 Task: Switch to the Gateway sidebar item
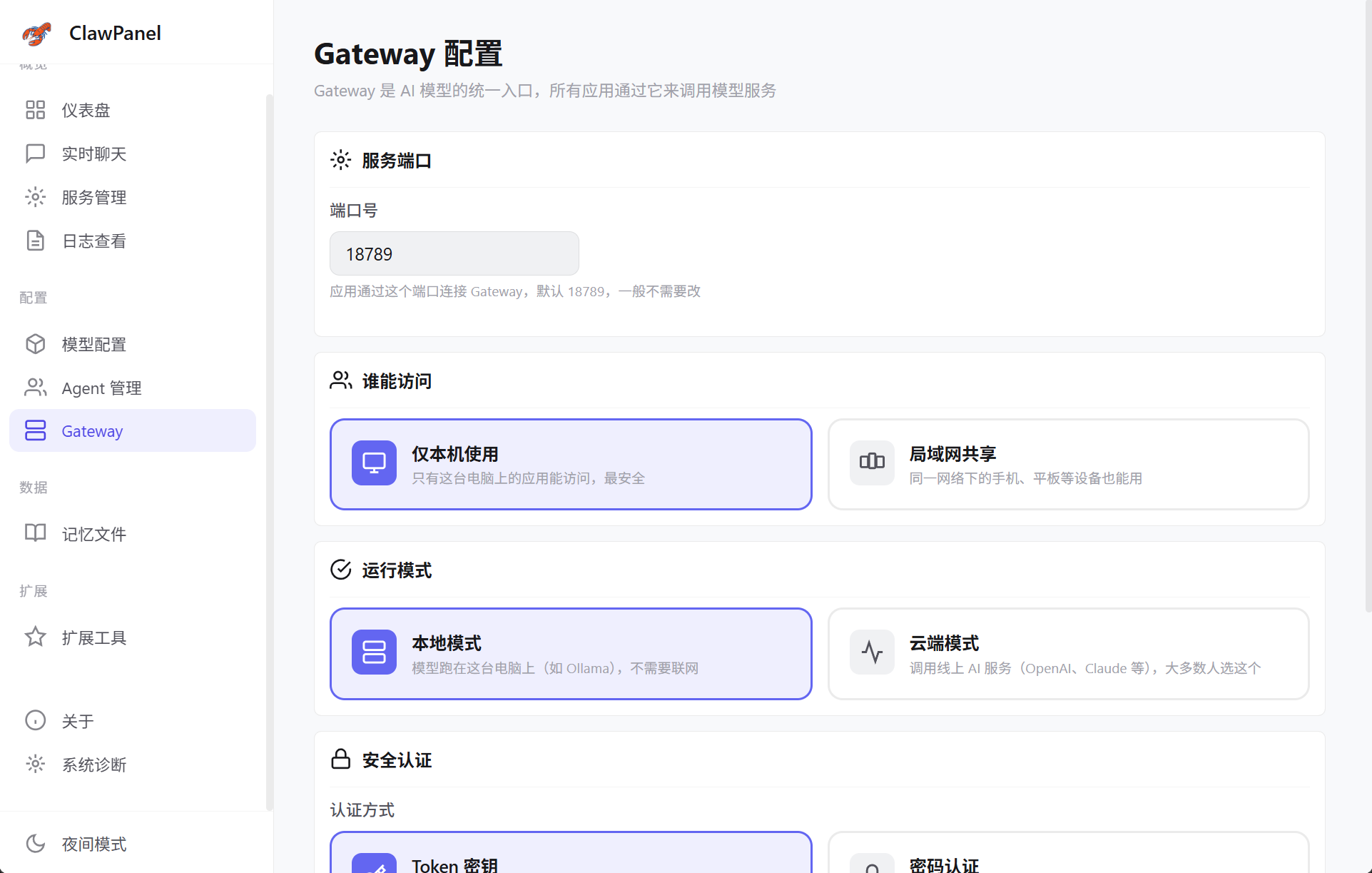tap(92, 430)
